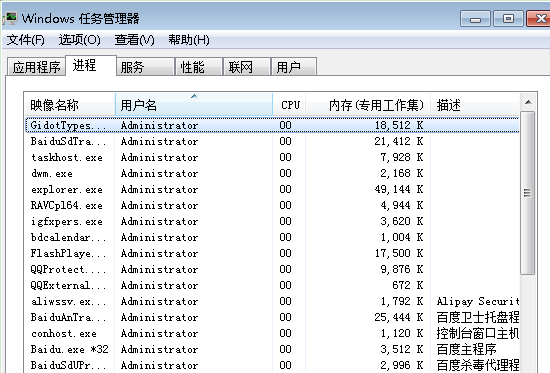
Task: Switch to the 联网 tab
Action: [247, 67]
